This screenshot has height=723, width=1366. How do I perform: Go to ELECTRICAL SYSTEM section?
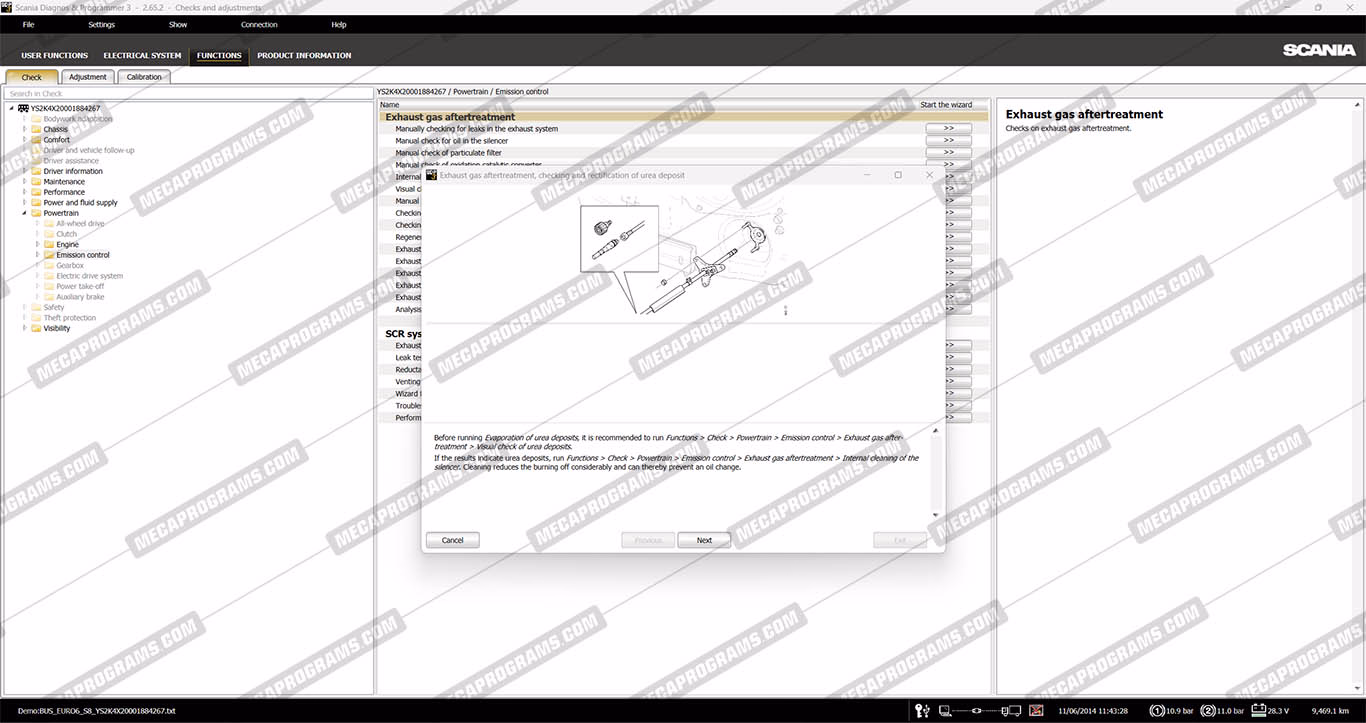pyautogui.click(x=142, y=56)
